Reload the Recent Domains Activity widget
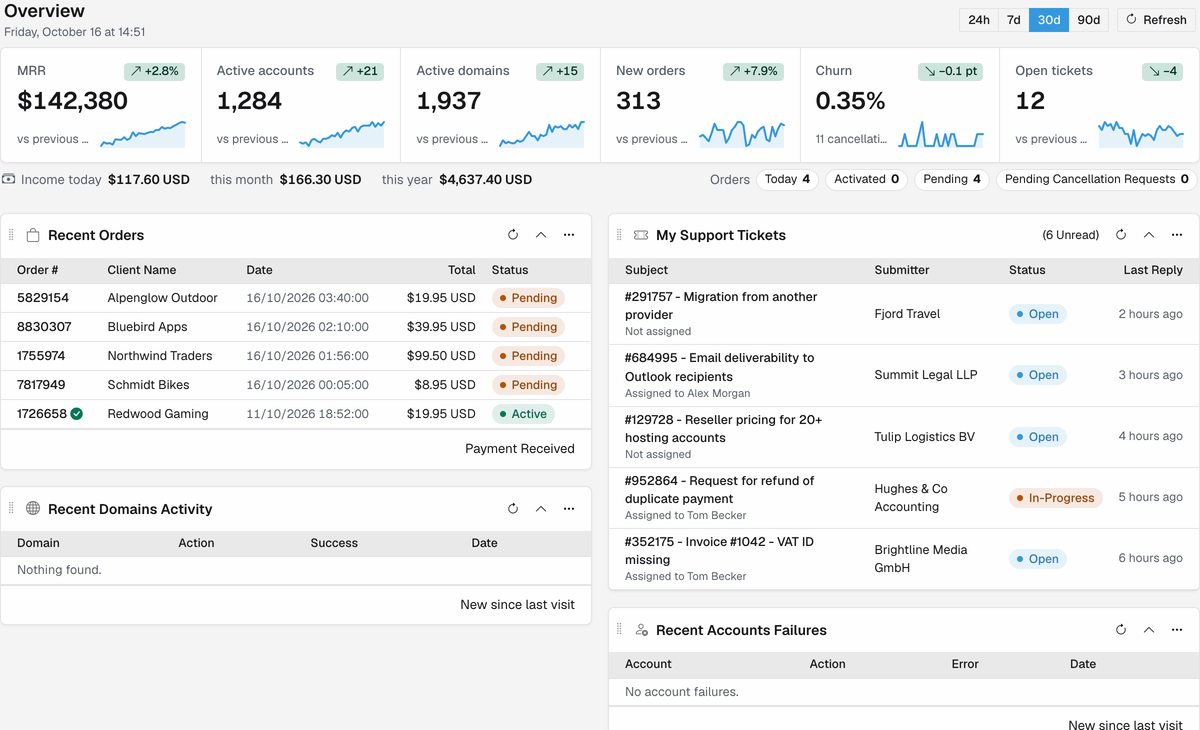The image size is (1200, 730). (x=513, y=509)
